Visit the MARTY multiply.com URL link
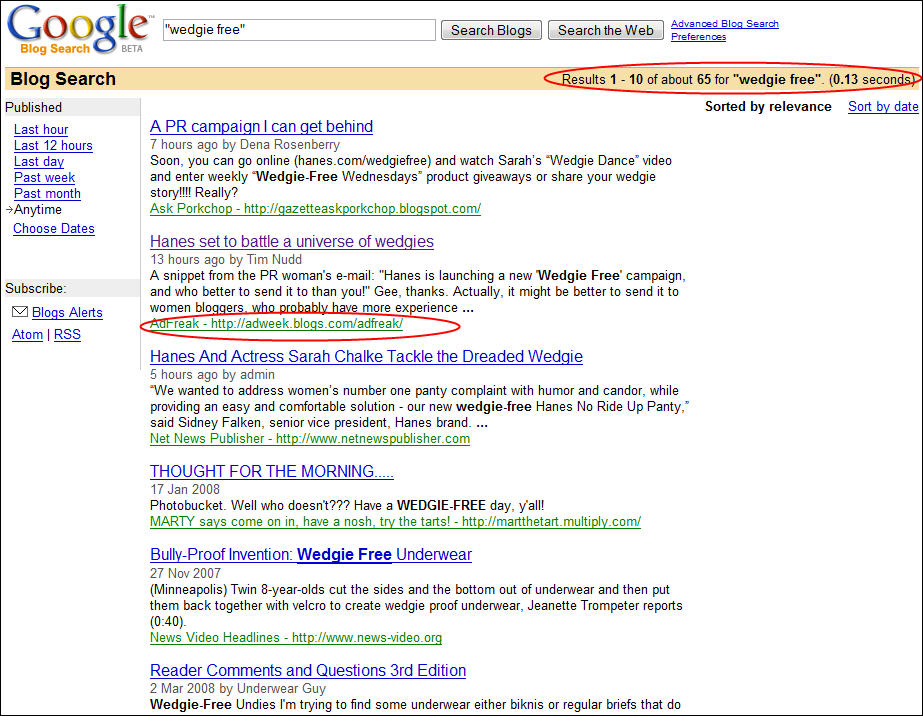This screenshot has width=923, height=716. (395, 522)
